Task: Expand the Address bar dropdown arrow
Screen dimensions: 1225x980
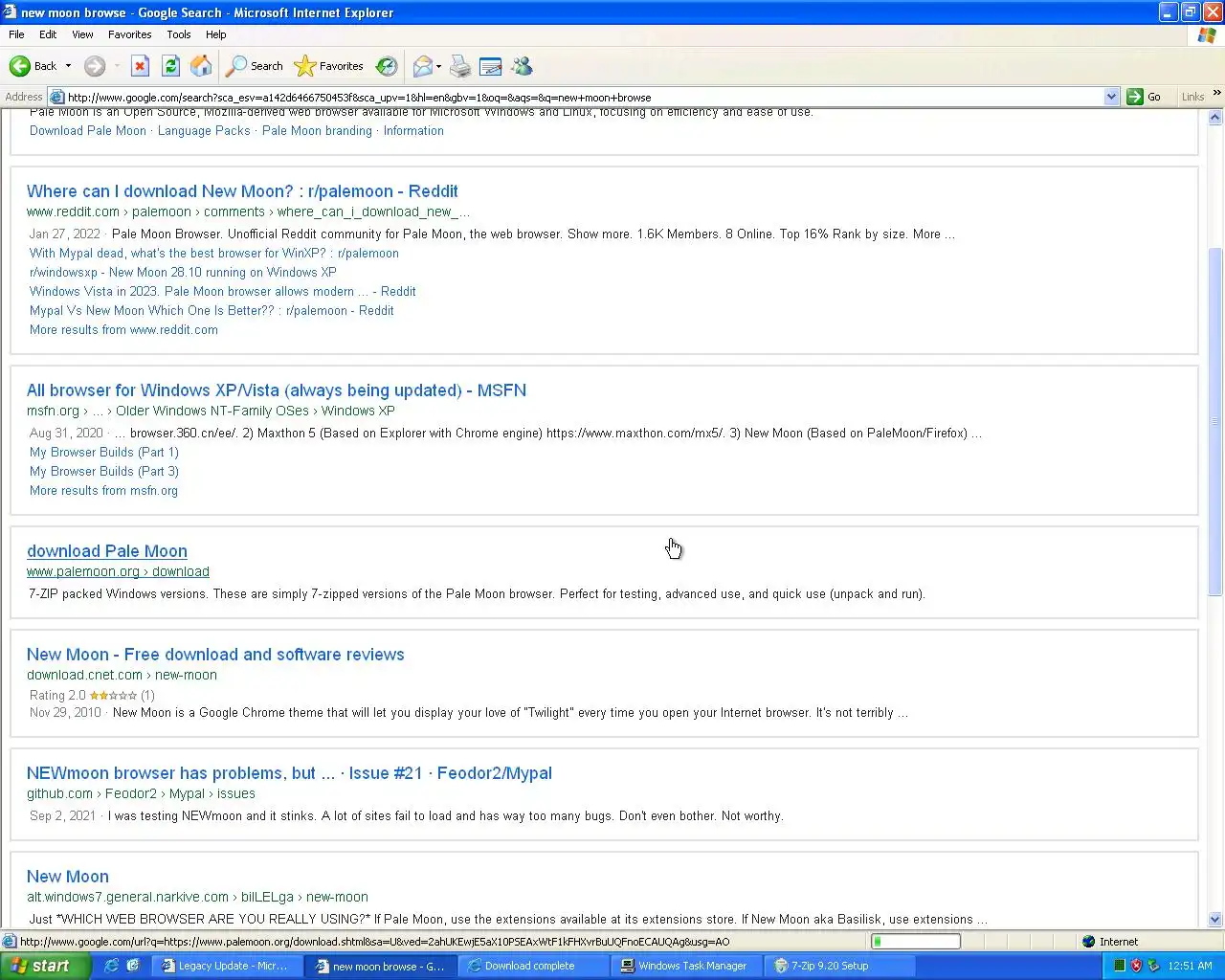Action: click(x=1111, y=97)
